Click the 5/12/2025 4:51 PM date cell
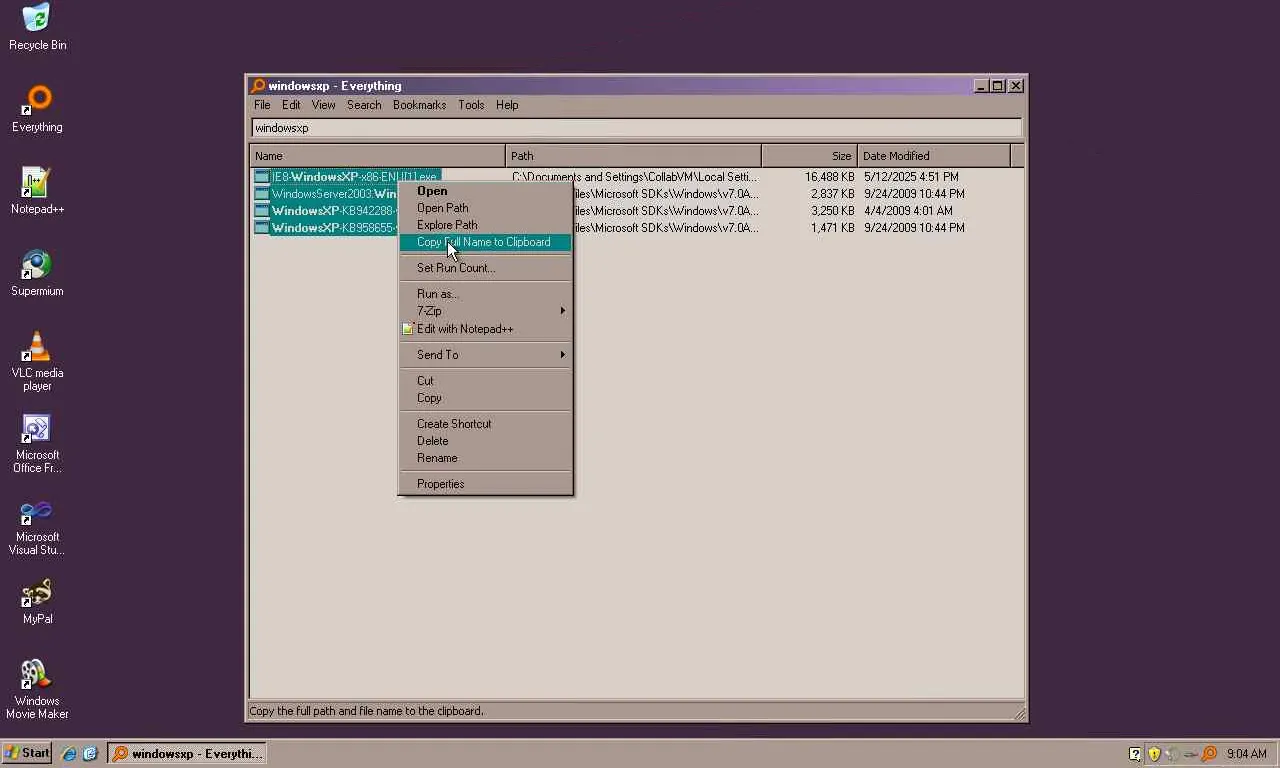 tap(911, 177)
